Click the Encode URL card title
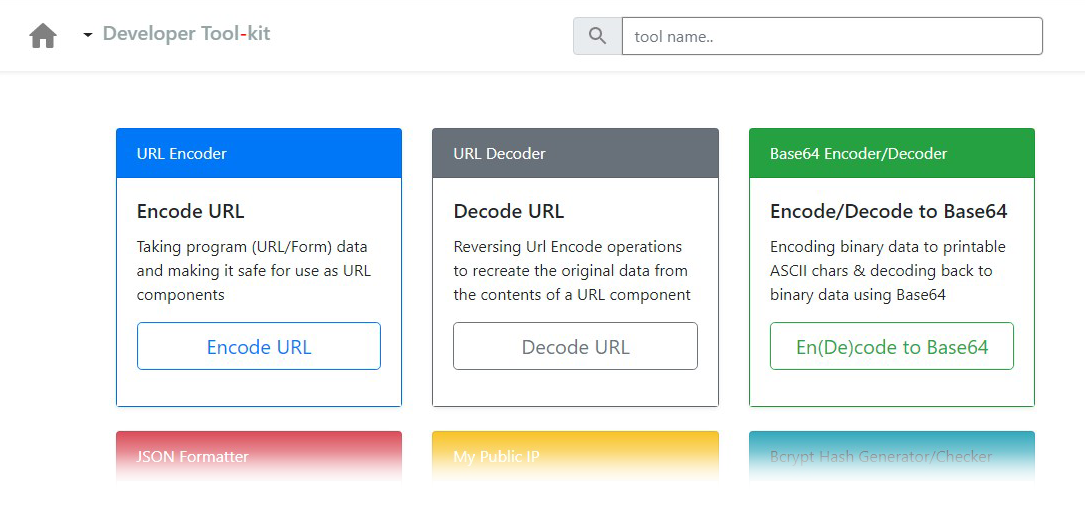 tap(190, 211)
